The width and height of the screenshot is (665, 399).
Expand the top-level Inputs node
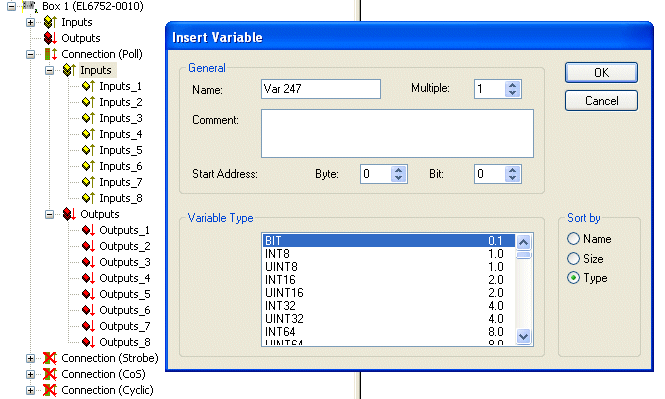point(31,22)
